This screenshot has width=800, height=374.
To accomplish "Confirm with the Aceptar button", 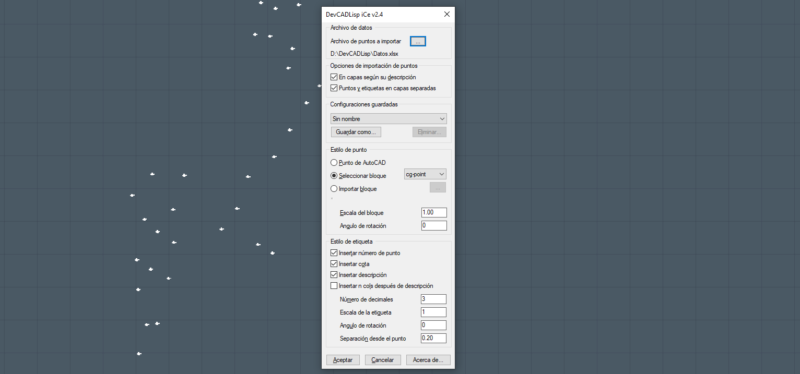I will coord(343,360).
